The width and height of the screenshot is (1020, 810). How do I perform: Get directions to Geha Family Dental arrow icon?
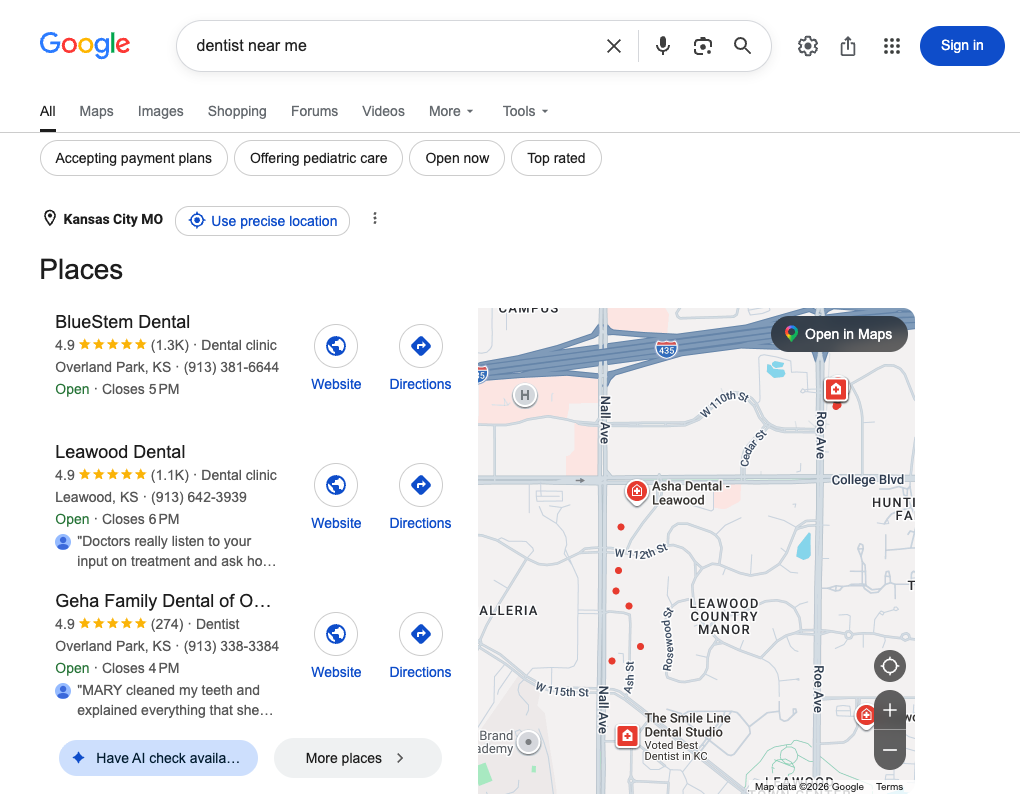pyautogui.click(x=421, y=634)
